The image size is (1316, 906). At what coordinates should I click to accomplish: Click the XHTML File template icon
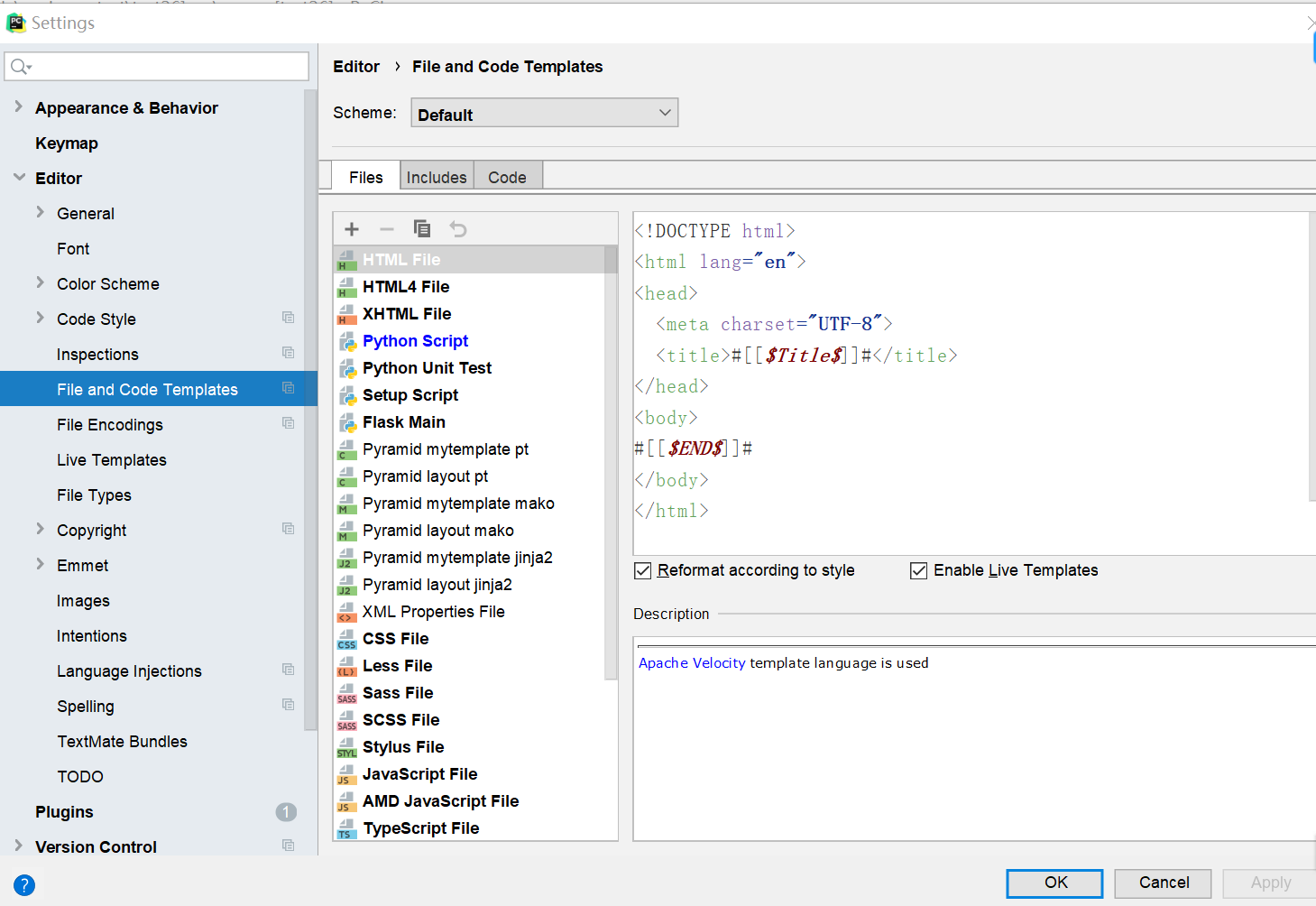[347, 314]
